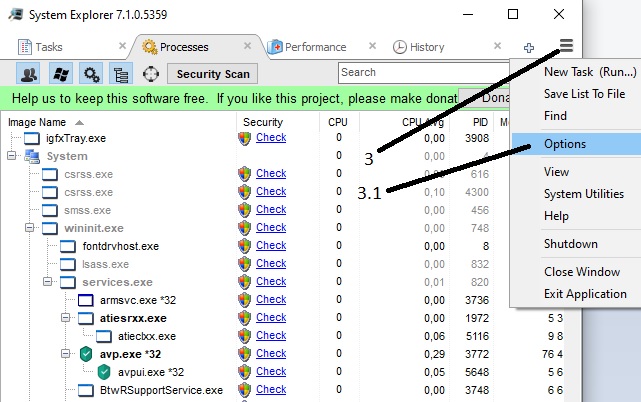Switch to the Performance tab
The image size is (641, 402).
pyautogui.click(x=316, y=47)
